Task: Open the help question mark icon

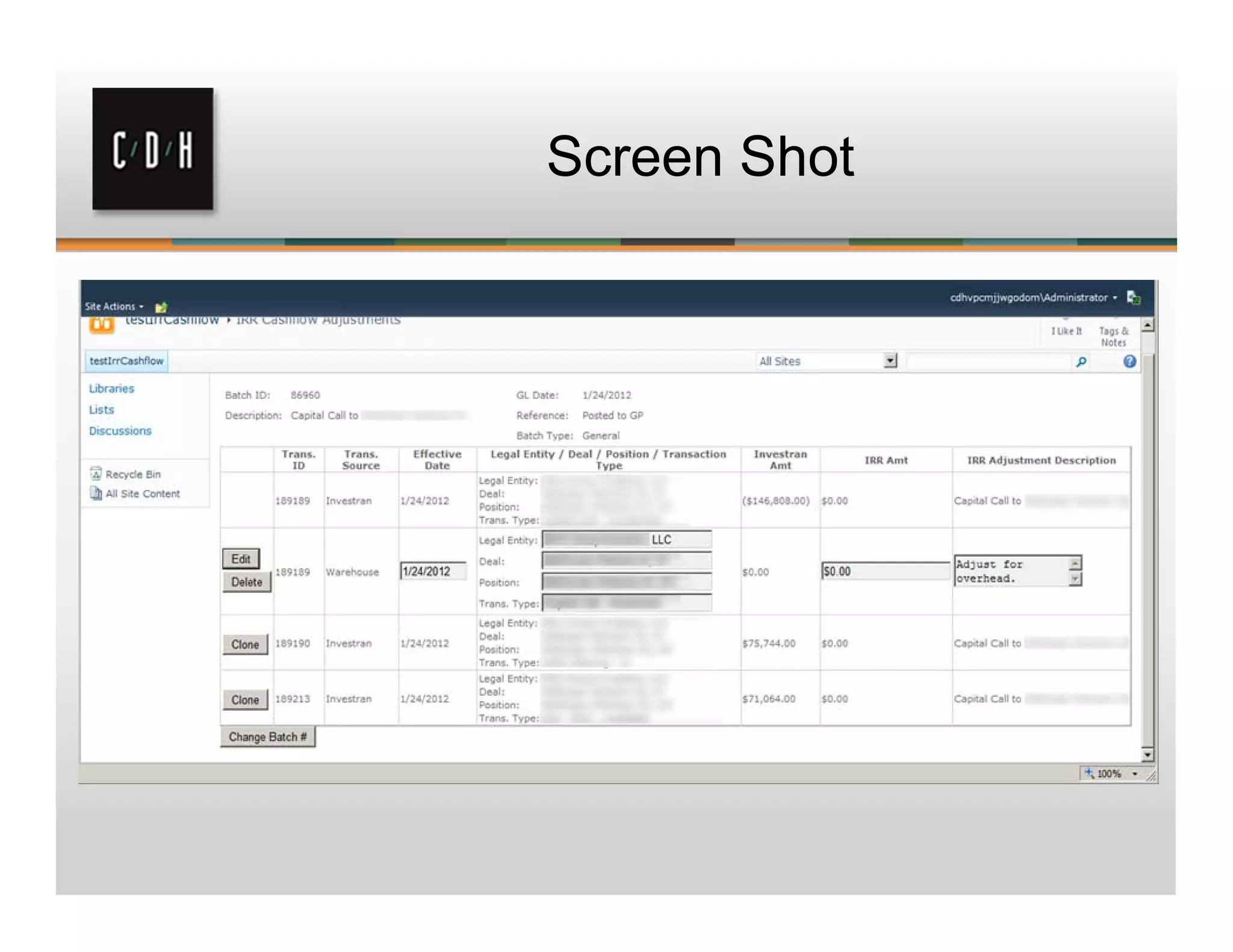Action: (x=1129, y=361)
